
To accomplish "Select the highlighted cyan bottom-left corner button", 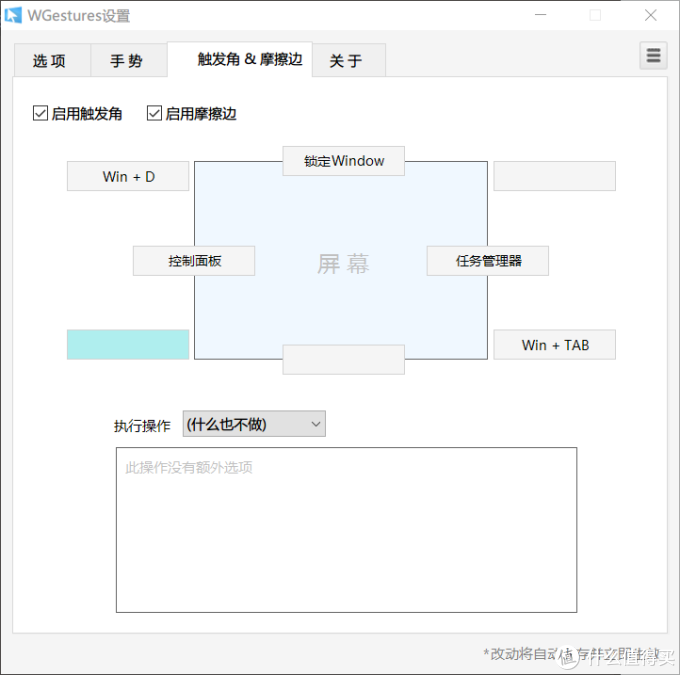I will [128, 344].
